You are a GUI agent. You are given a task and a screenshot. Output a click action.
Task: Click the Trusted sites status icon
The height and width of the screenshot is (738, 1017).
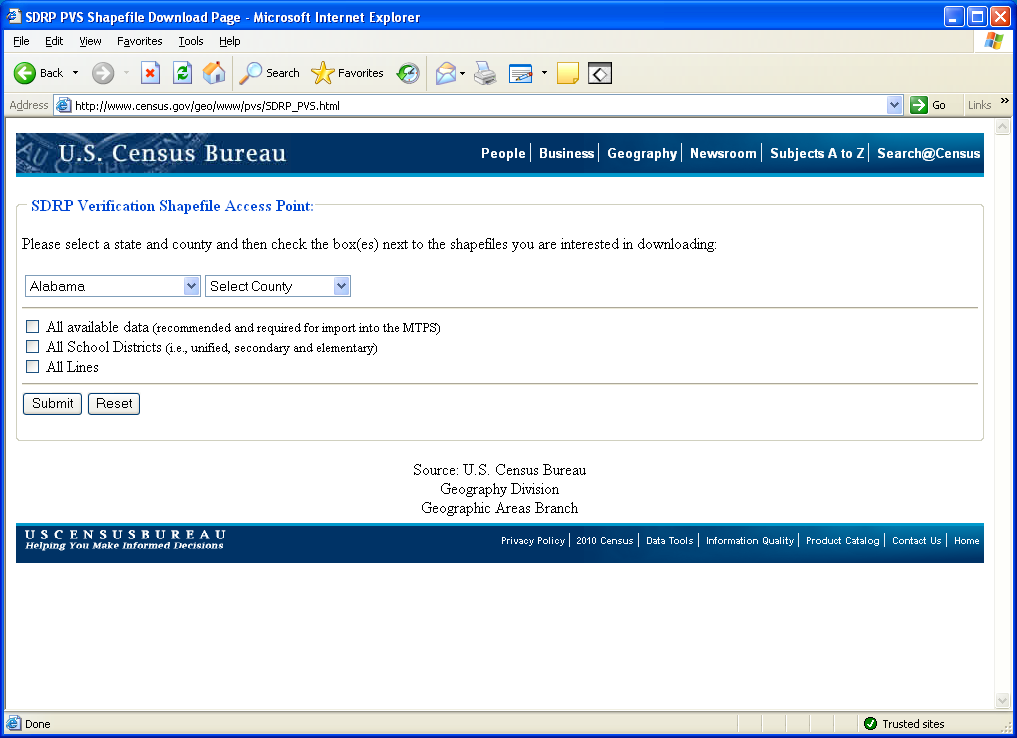(x=870, y=724)
